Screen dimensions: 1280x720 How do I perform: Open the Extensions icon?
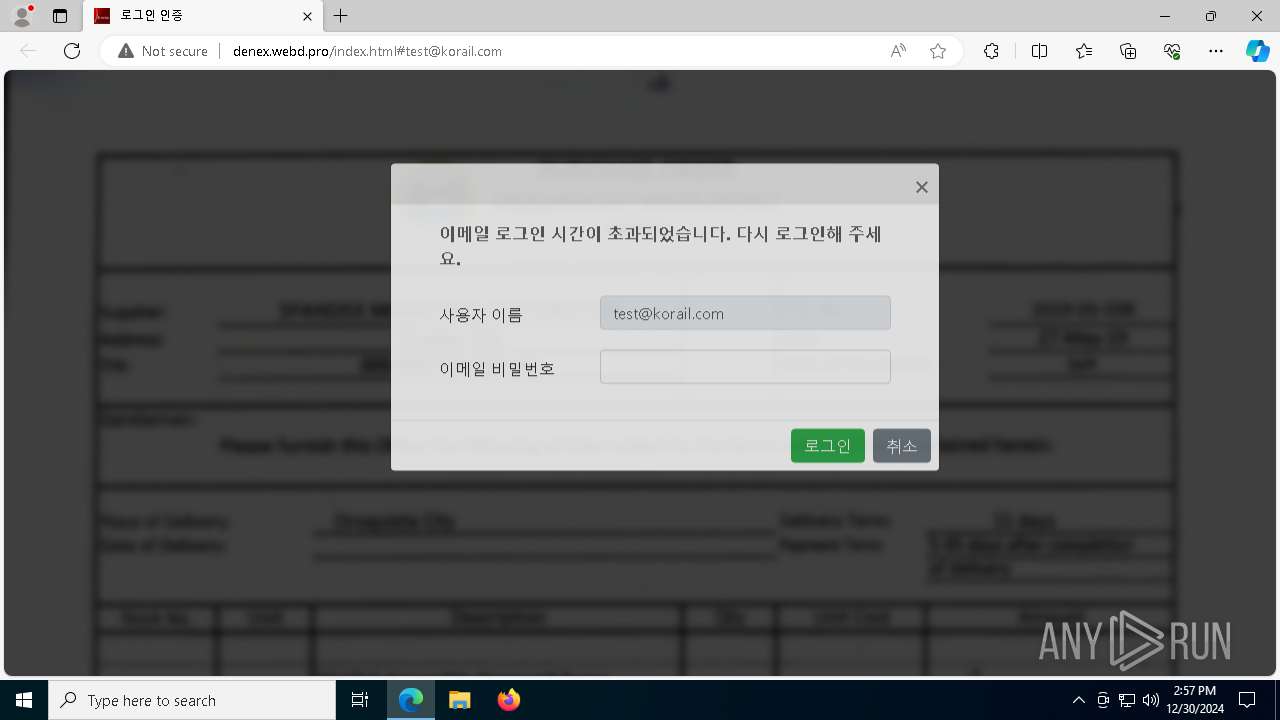click(991, 51)
